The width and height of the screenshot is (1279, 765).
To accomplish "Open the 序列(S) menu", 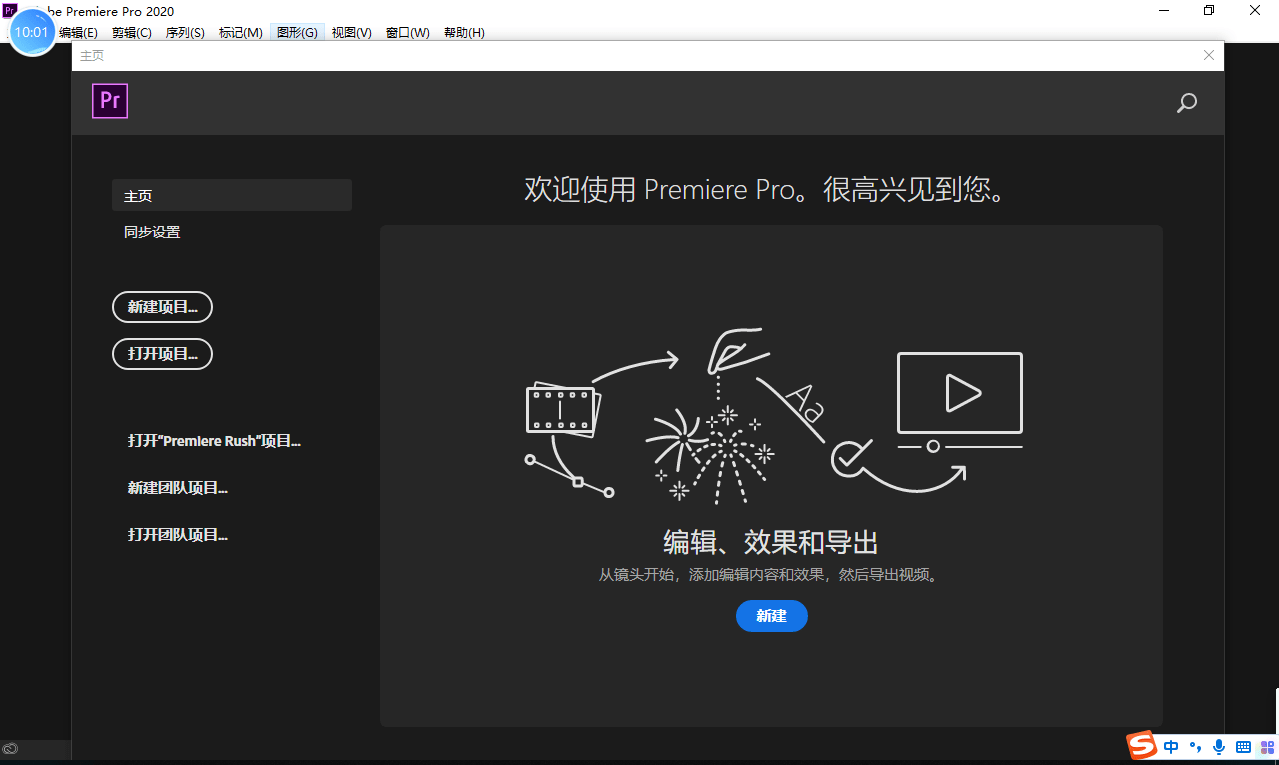I will [185, 32].
